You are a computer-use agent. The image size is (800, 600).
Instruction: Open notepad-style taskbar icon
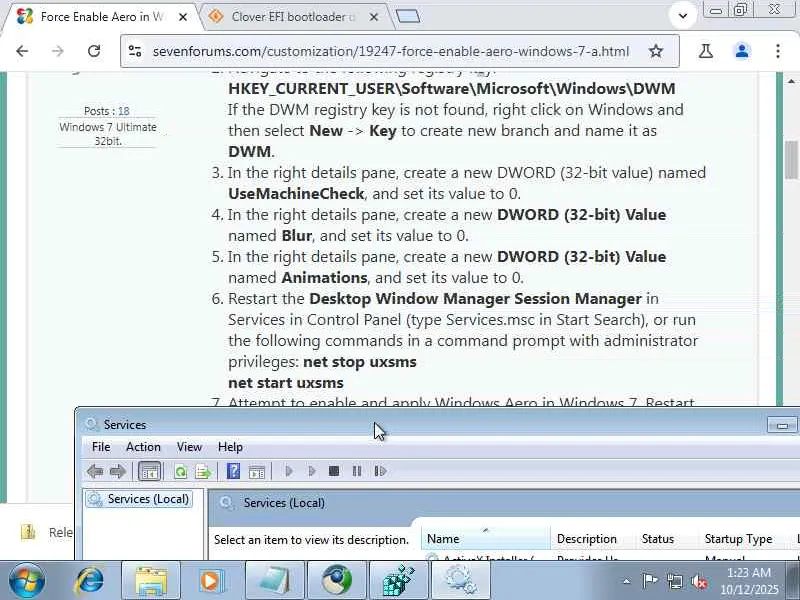275,581
